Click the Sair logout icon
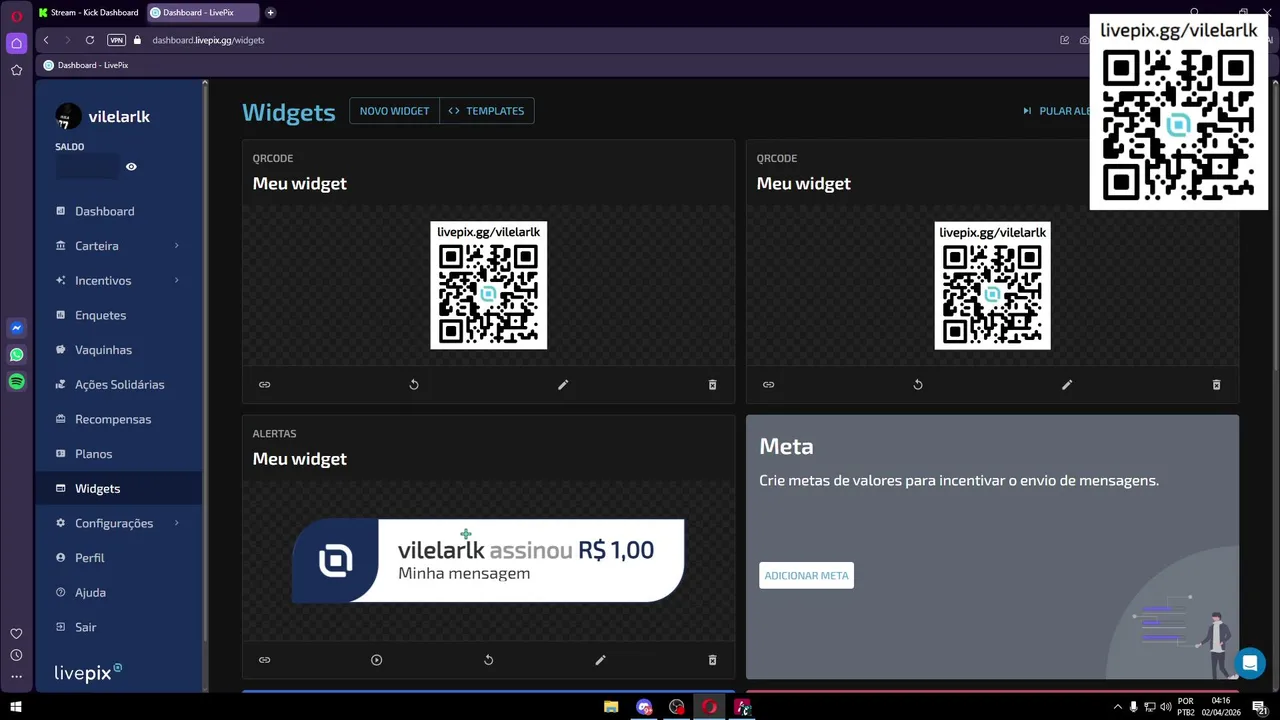1280x720 pixels. tap(60, 627)
